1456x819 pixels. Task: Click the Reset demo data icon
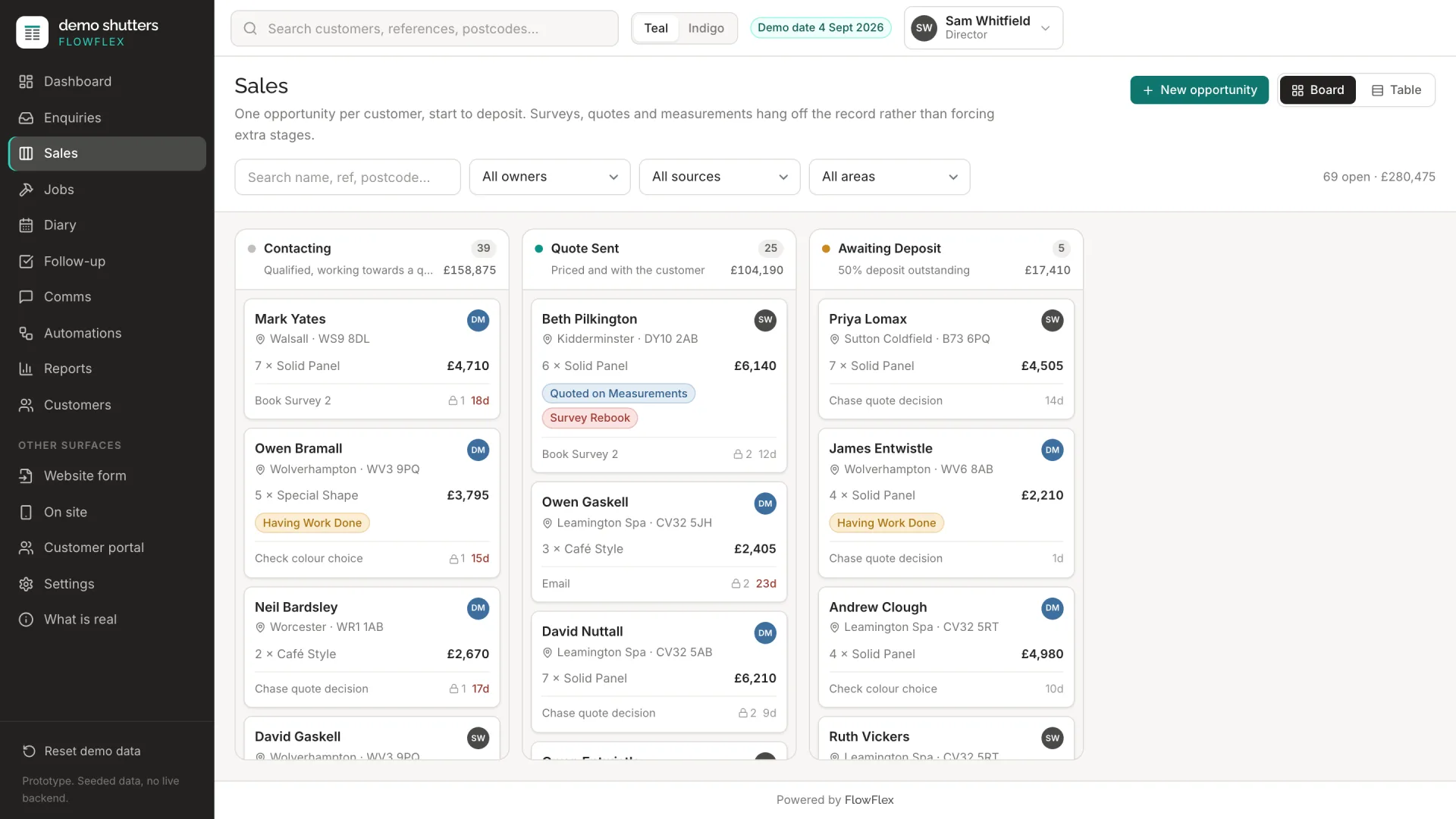(29, 752)
